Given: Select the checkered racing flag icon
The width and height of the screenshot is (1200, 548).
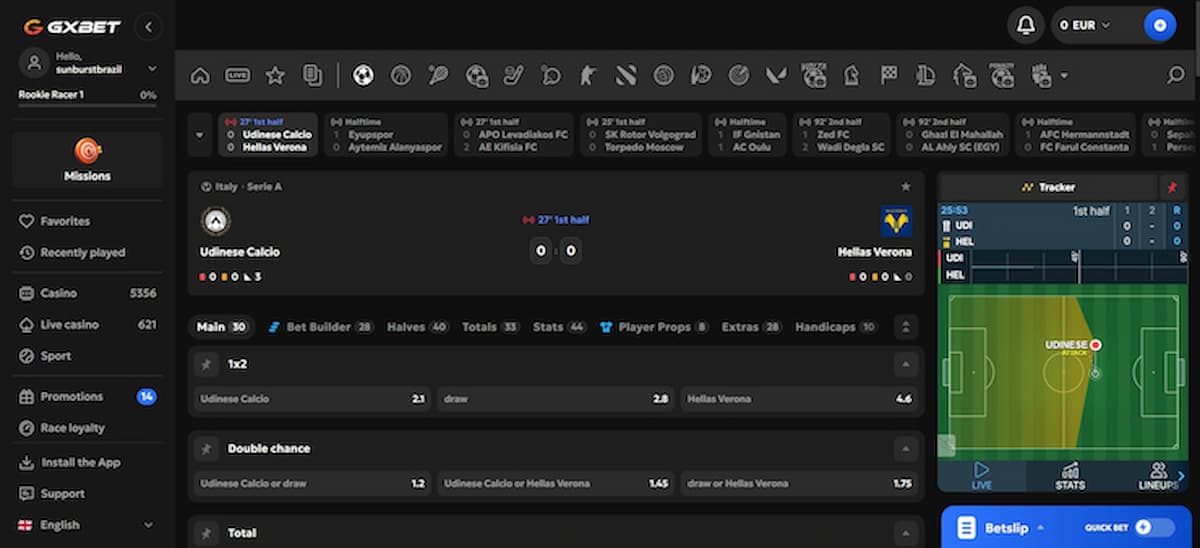Looking at the screenshot, I should [889, 75].
